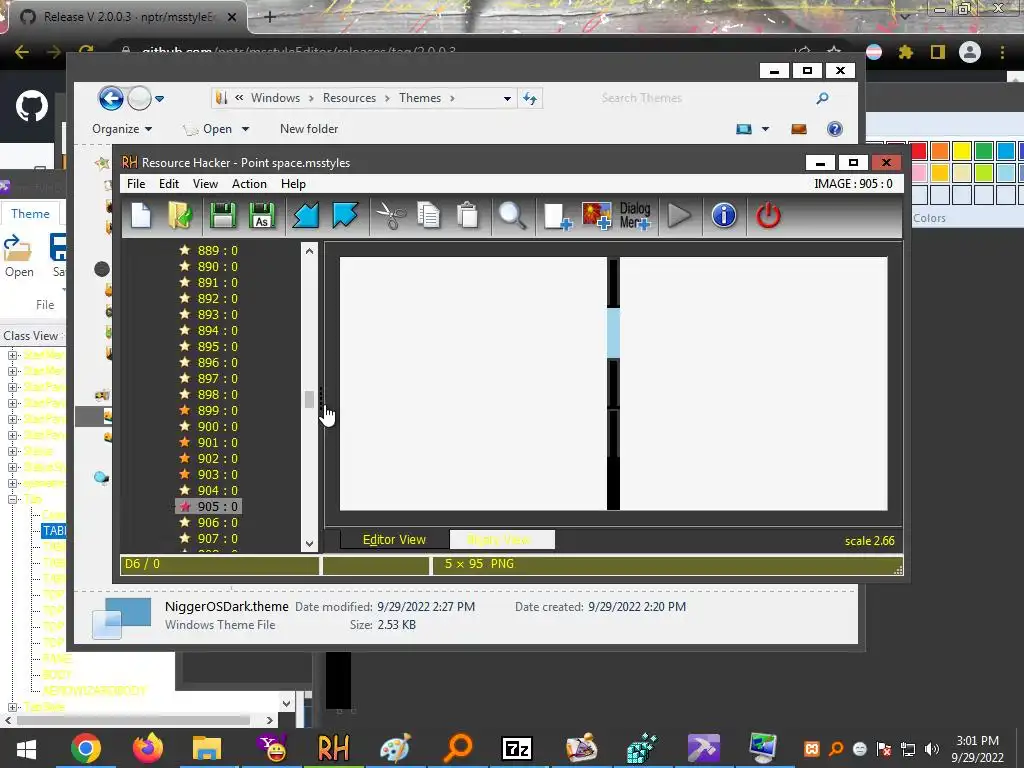Switch to the Binary View tab
This screenshot has height=768, width=1024.
pyautogui.click(x=502, y=539)
